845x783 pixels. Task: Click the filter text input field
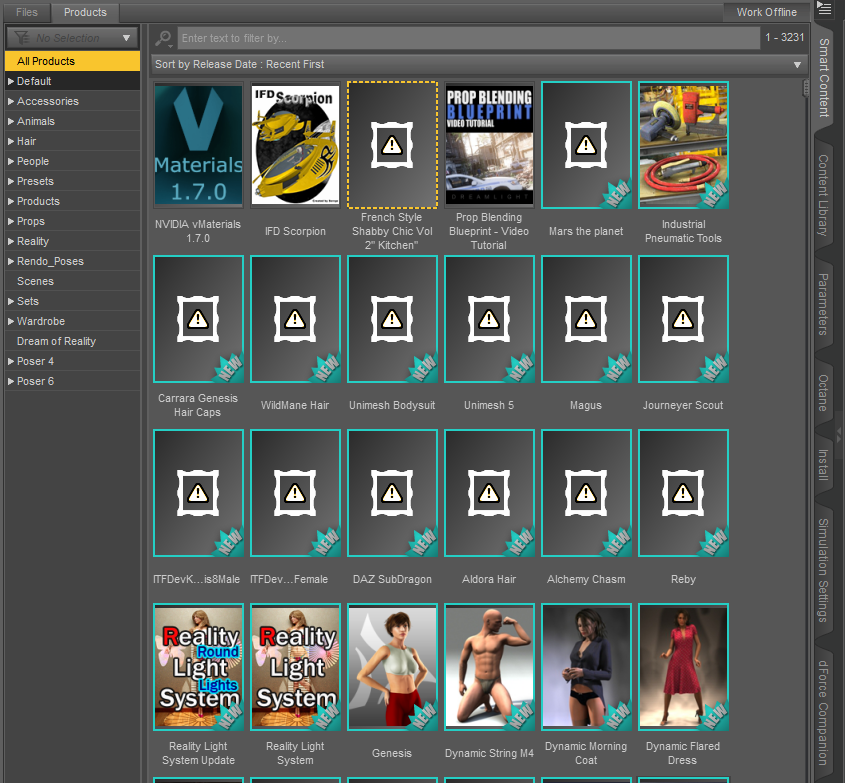click(468, 38)
